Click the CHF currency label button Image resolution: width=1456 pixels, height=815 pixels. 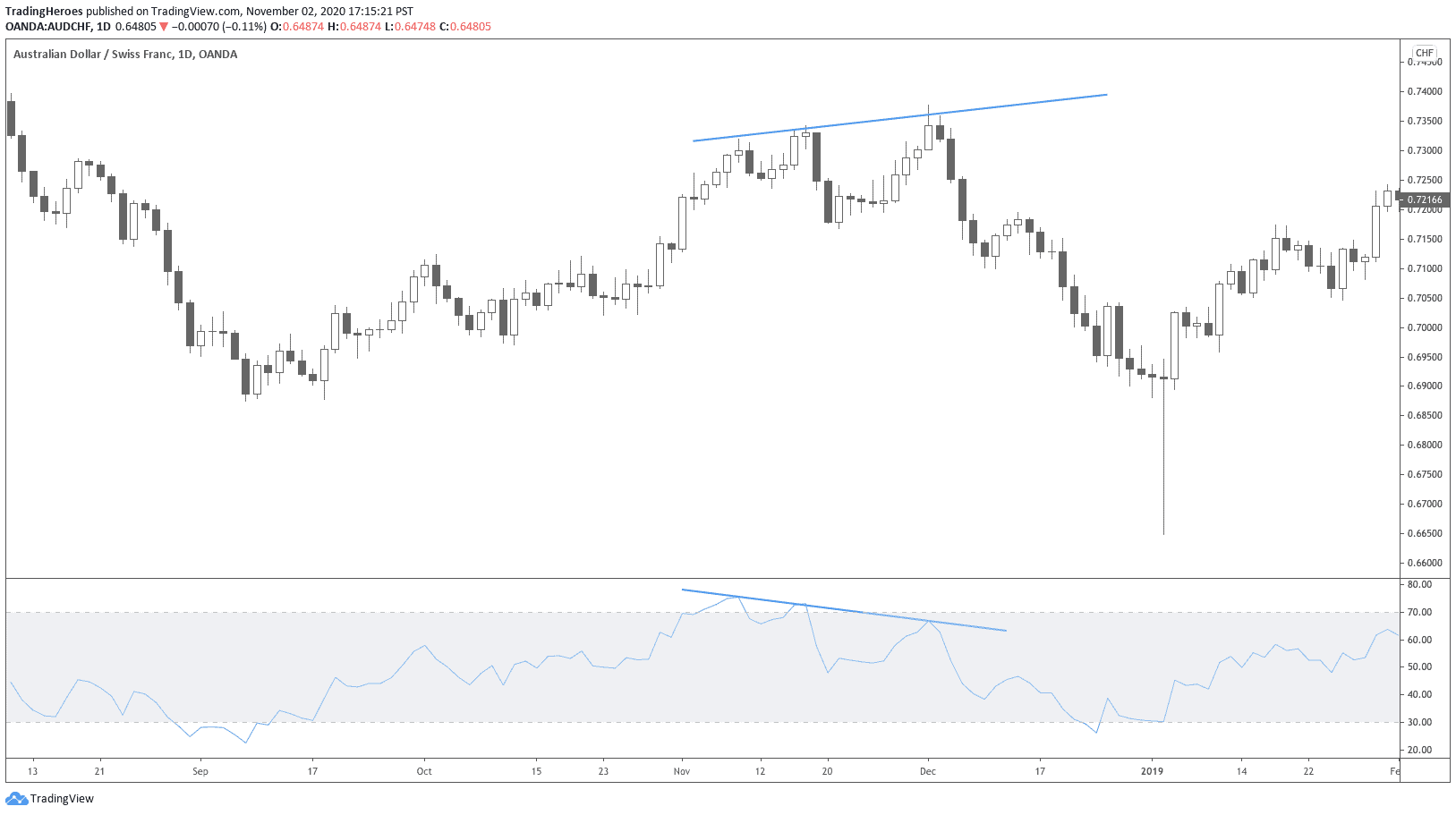click(x=1424, y=53)
